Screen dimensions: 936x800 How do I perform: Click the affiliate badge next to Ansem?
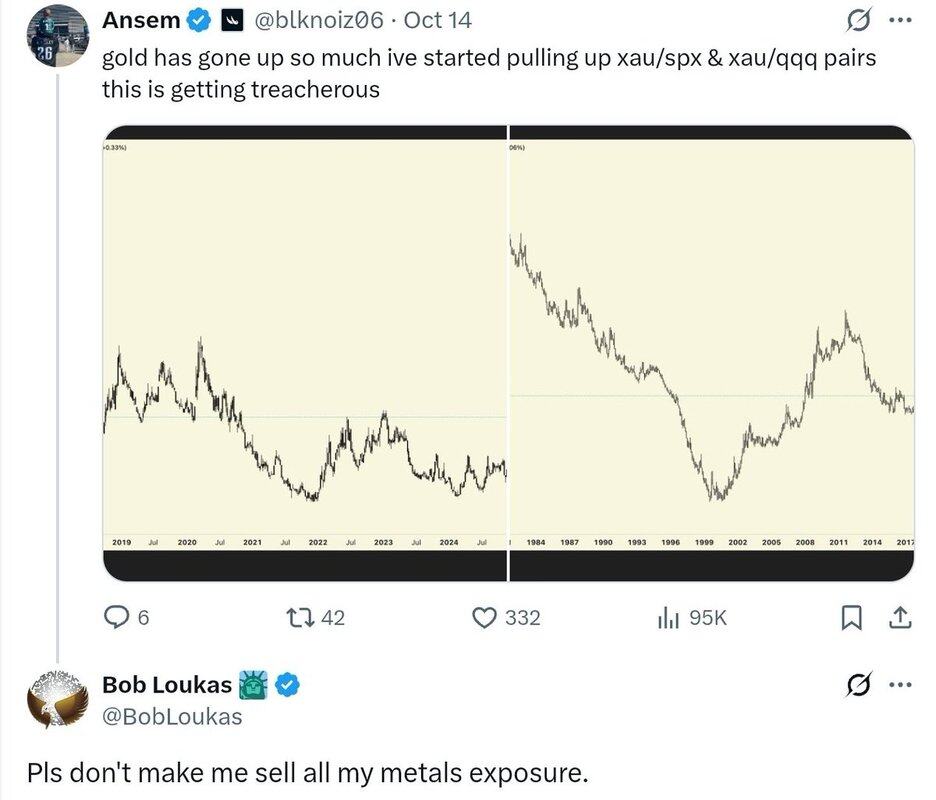coord(233,20)
